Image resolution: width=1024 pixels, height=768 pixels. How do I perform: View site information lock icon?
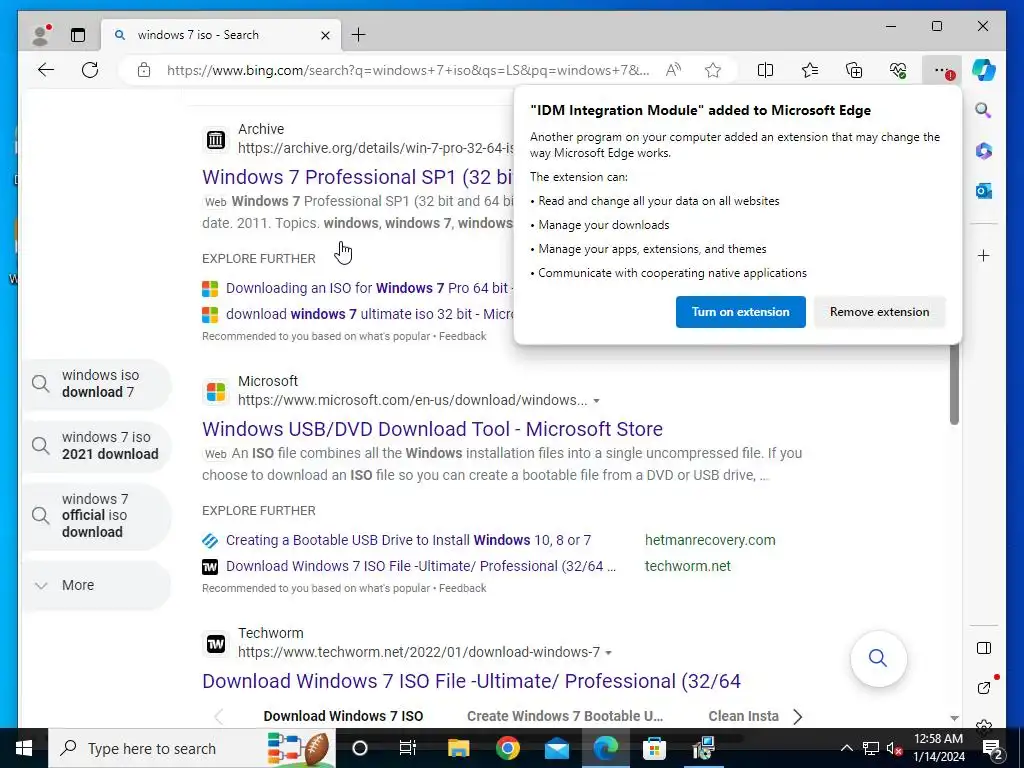pyautogui.click(x=144, y=70)
